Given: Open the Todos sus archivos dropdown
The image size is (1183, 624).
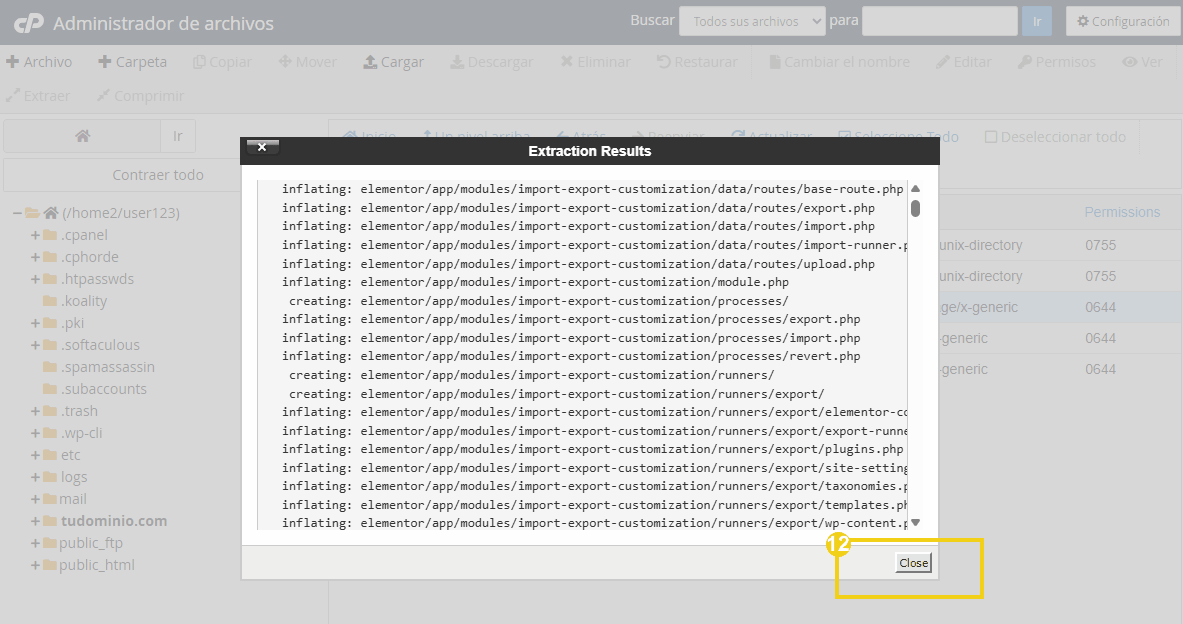Looking at the screenshot, I should [x=752, y=21].
